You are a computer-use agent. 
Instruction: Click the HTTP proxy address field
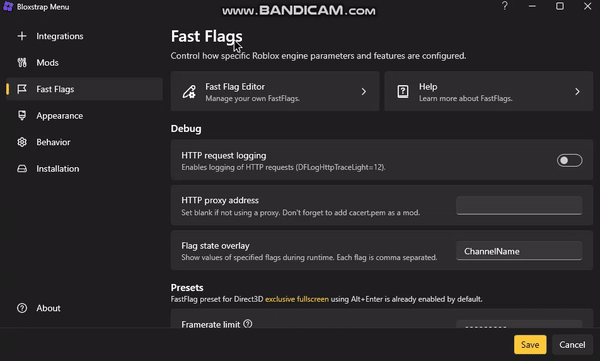click(x=519, y=206)
